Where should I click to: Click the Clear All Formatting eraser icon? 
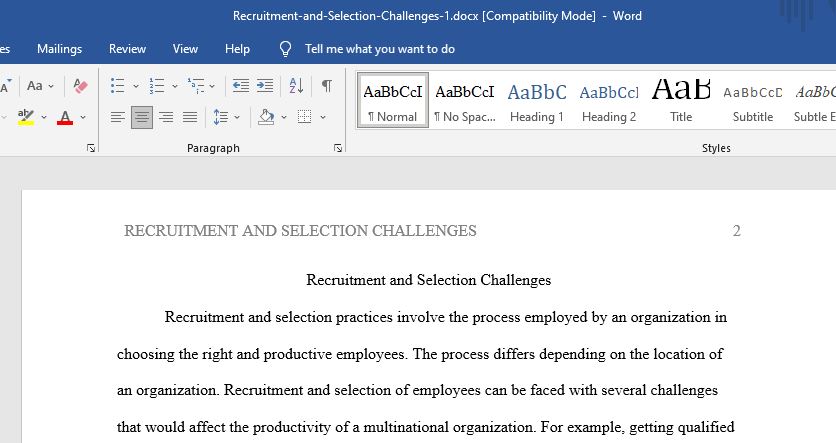[x=81, y=86]
